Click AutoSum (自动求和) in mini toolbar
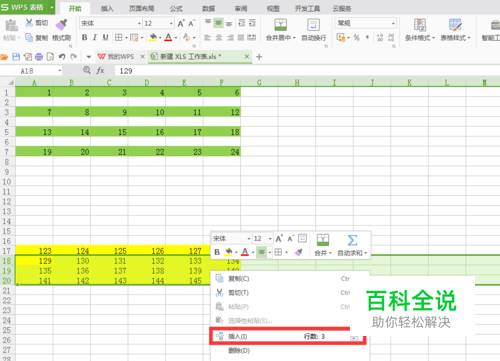The image size is (500, 361). point(352,246)
